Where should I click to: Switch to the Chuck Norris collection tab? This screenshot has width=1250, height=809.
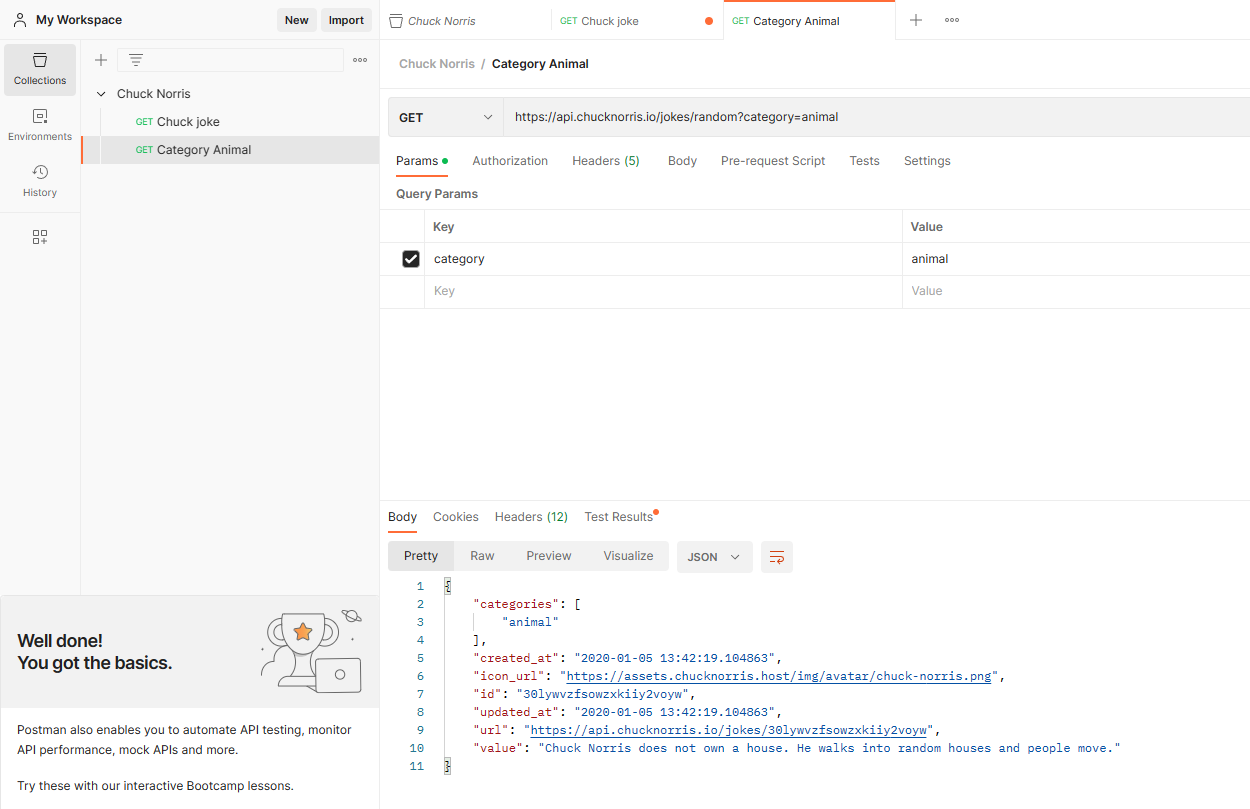(x=465, y=21)
